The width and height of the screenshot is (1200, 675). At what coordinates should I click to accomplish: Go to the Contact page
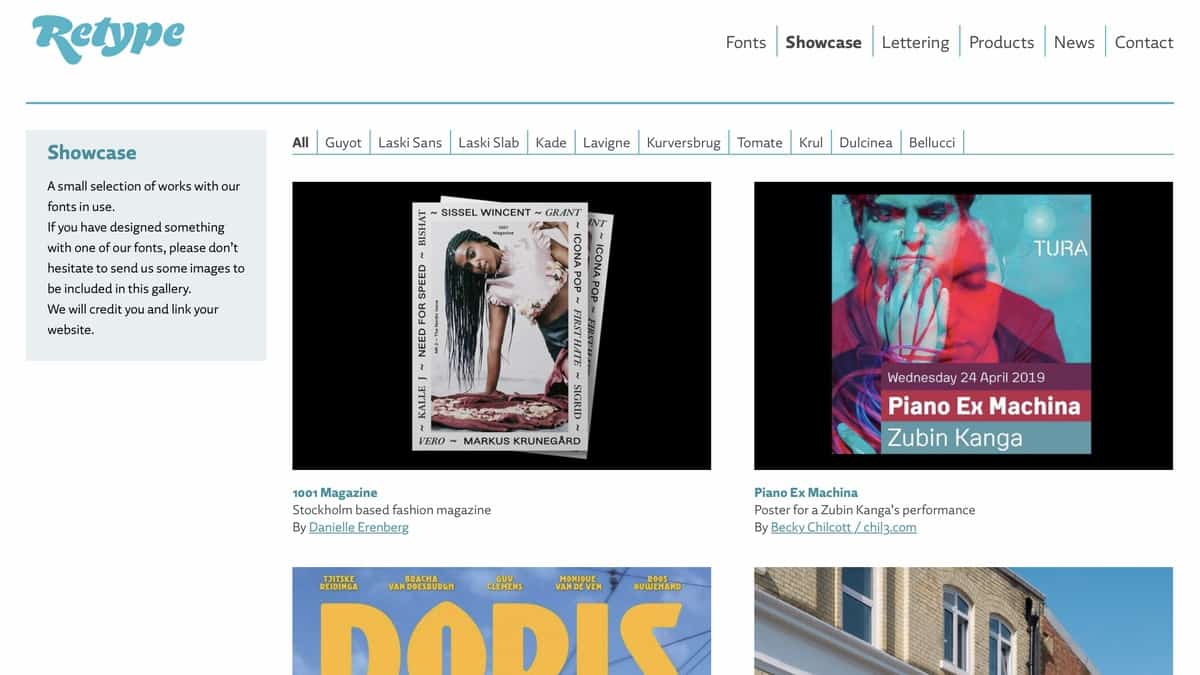click(1144, 42)
